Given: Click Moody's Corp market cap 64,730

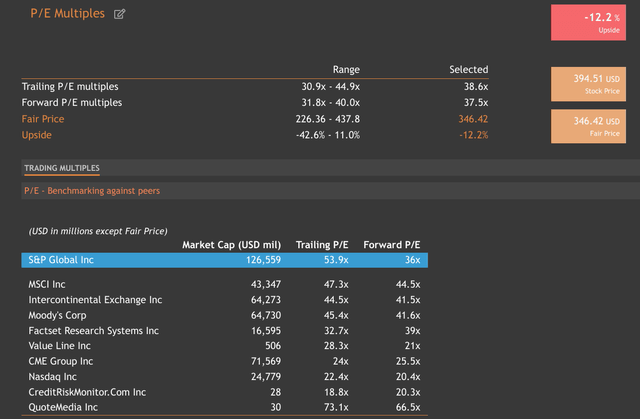Looking at the screenshot, I should click(266, 315).
